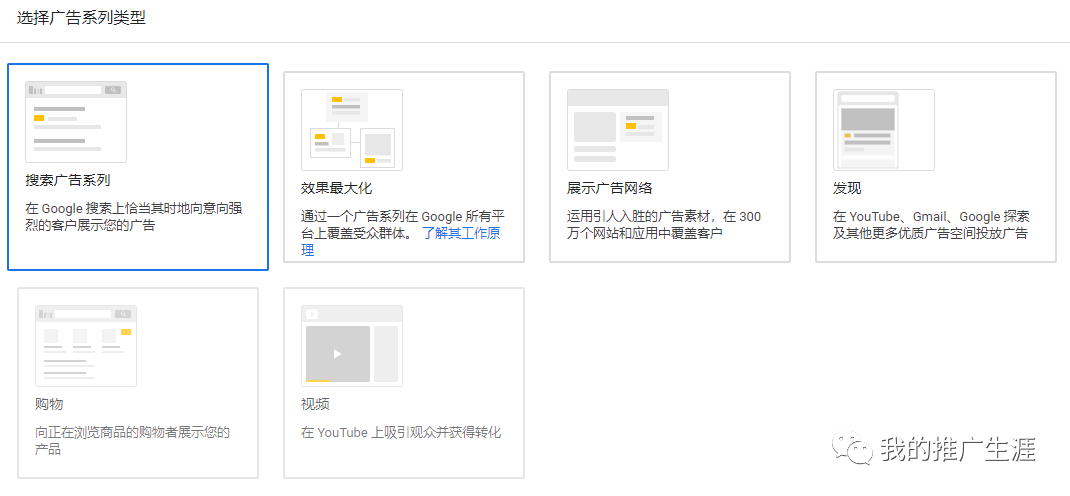1070x496 pixels.
Task: Pick the 发现 campaign illustration
Action: [884, 130]
